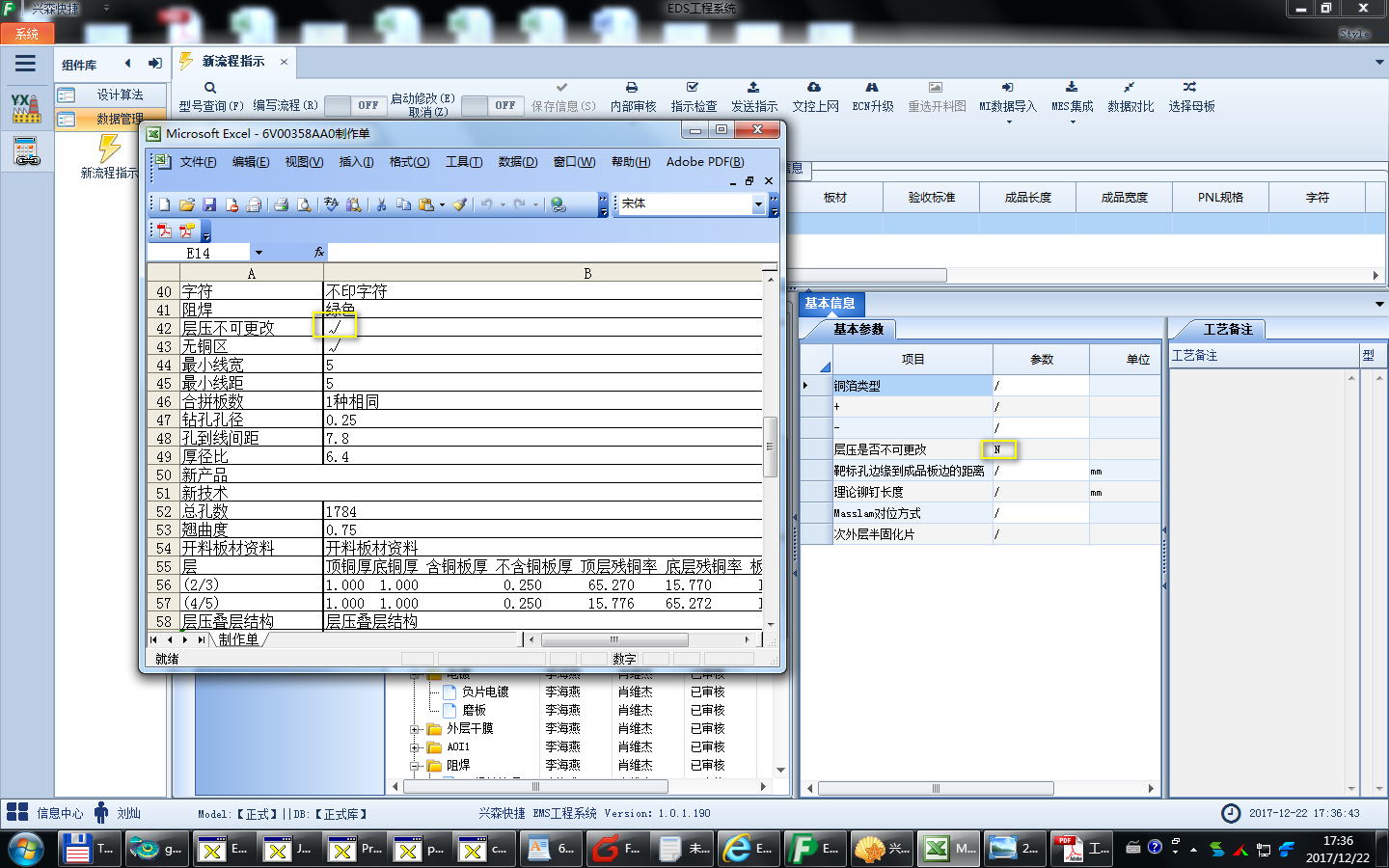Click Convert to Adobe PDF icon
The width and height of the screenshot is (1389, 868).
coord(165,231)
